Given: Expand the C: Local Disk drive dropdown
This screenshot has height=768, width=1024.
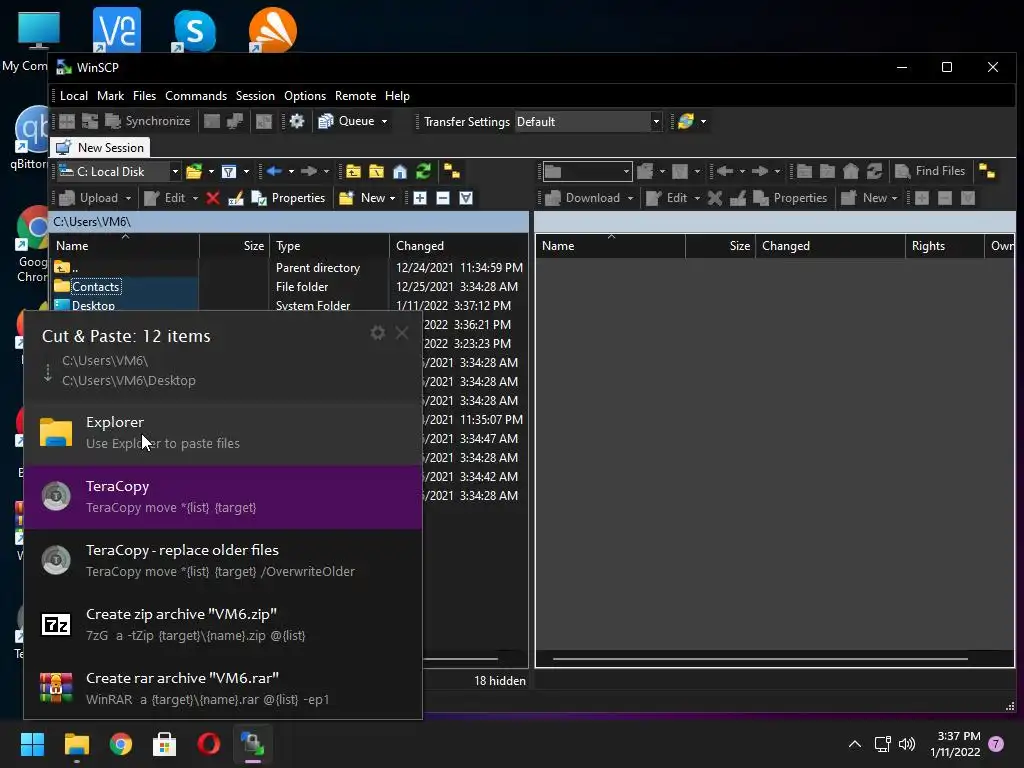Looking at the screenshot, I should click(x=175, y=172).
